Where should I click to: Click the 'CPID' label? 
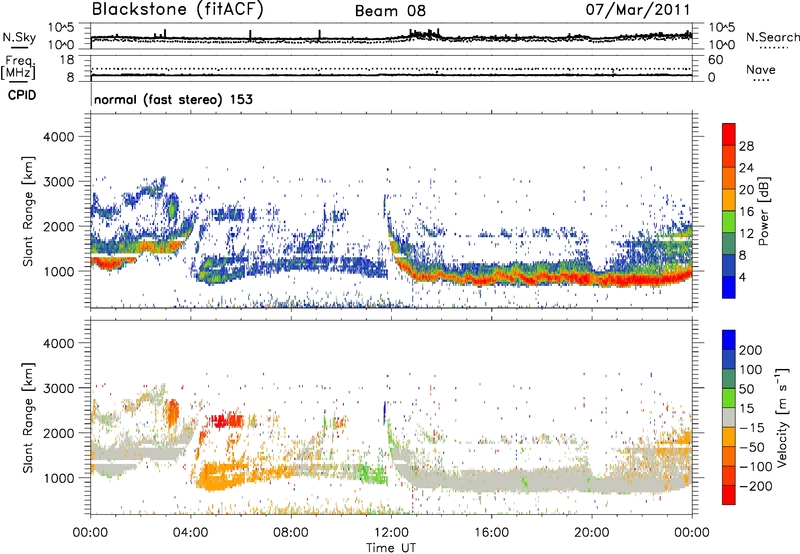tap(22, 95)
